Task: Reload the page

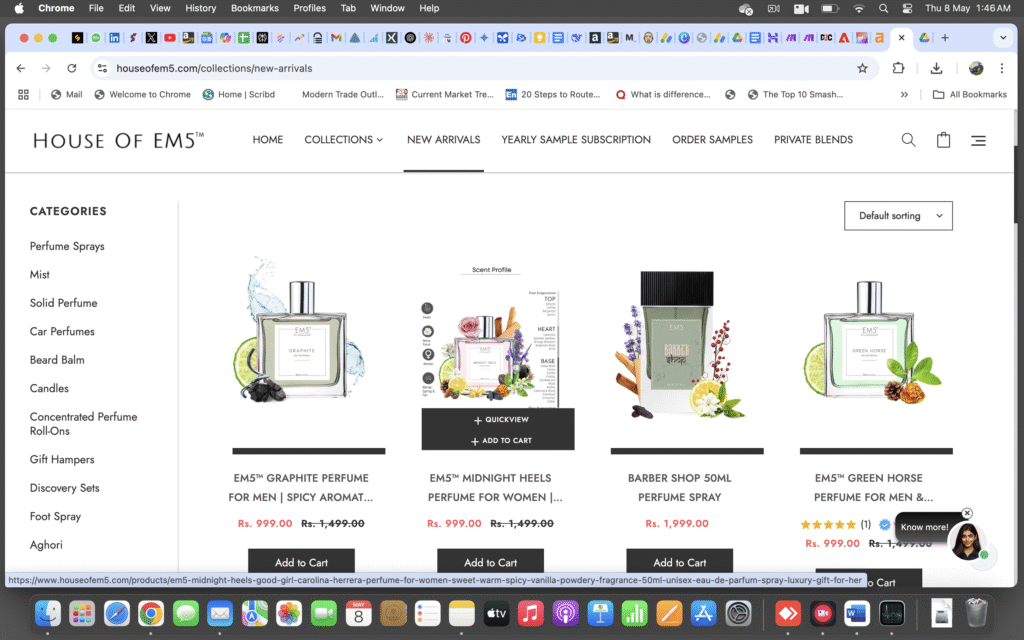Action: tap(72, 68)
